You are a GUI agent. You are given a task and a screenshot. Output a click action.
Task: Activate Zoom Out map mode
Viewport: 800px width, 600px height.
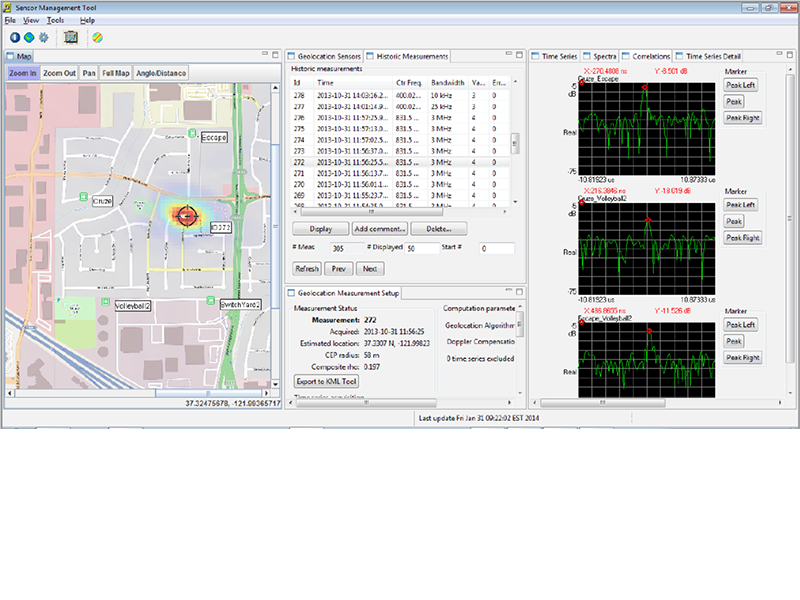[x=59, y=73]
